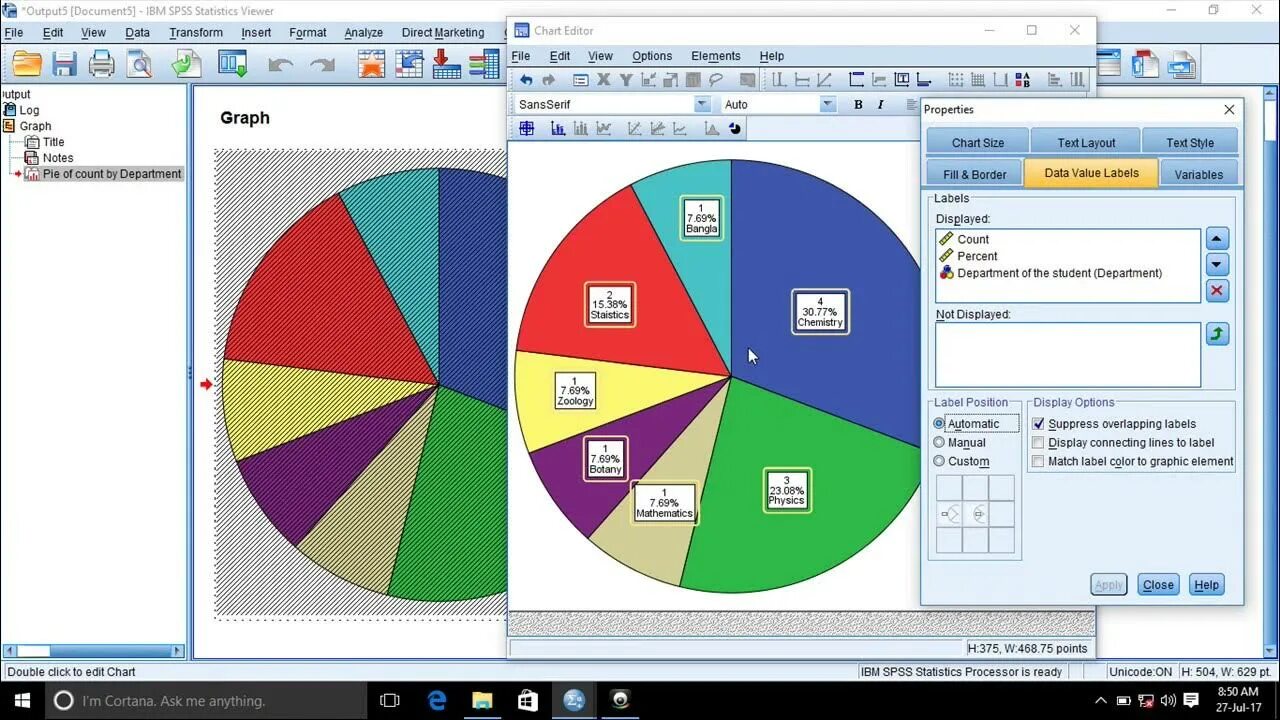This screenshot has width=1280, height=720.
Task: Remove label with red X button
Action: click(x=1217, y=291)
